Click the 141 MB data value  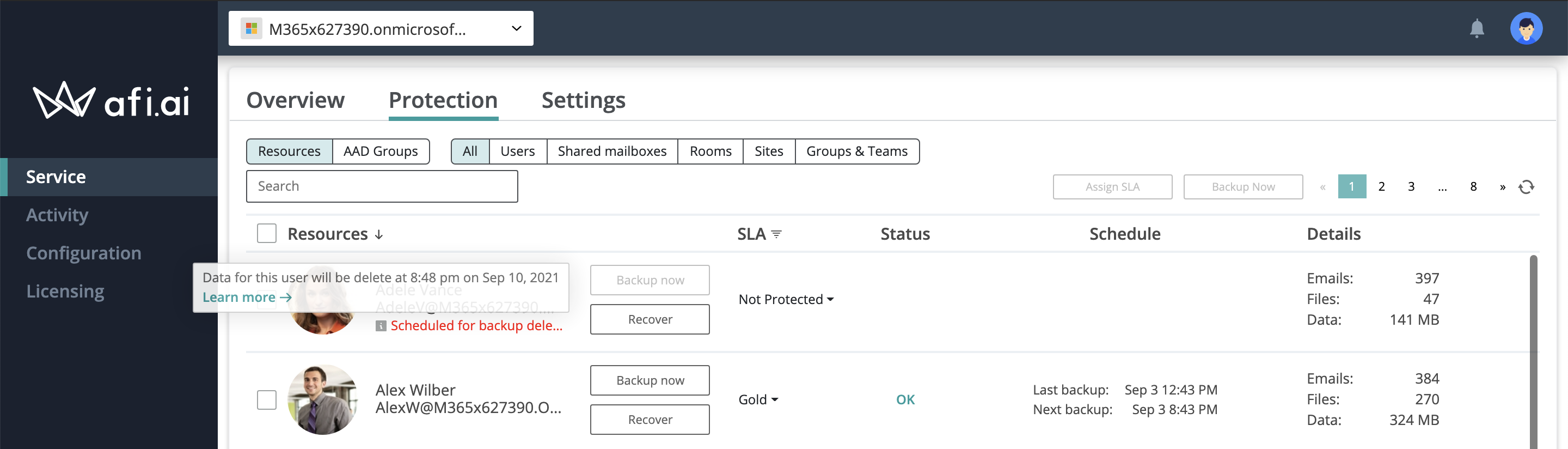pos(1413,320)
